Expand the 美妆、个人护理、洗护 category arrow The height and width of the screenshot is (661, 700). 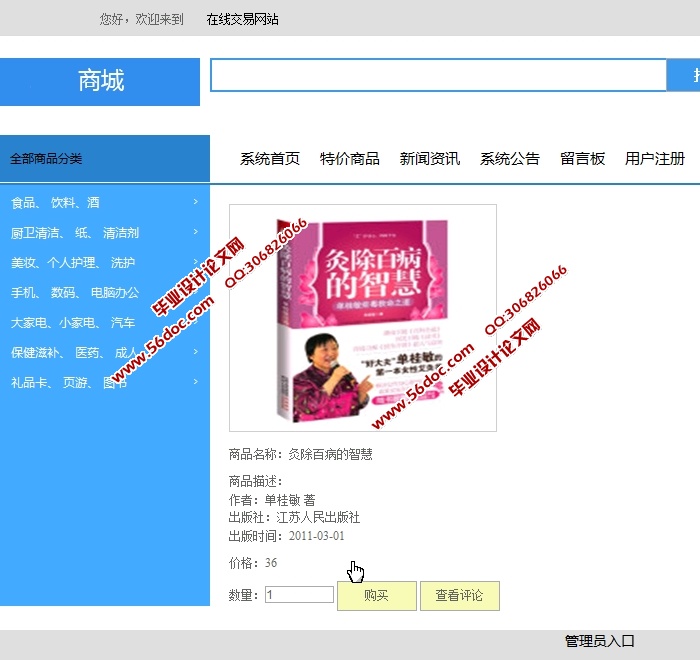195,262
